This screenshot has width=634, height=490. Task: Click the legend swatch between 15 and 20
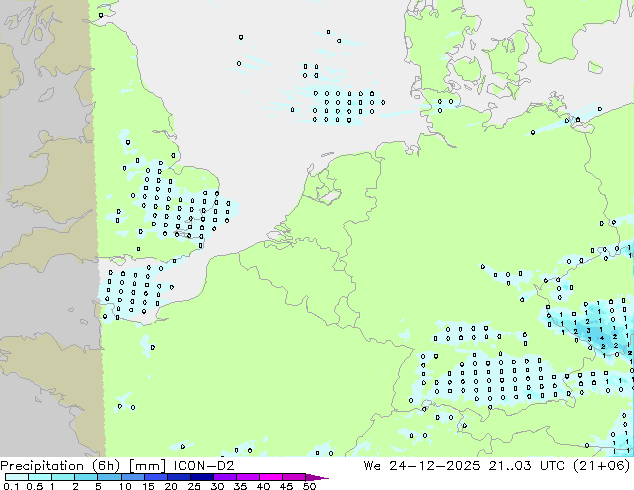(155, 477)
